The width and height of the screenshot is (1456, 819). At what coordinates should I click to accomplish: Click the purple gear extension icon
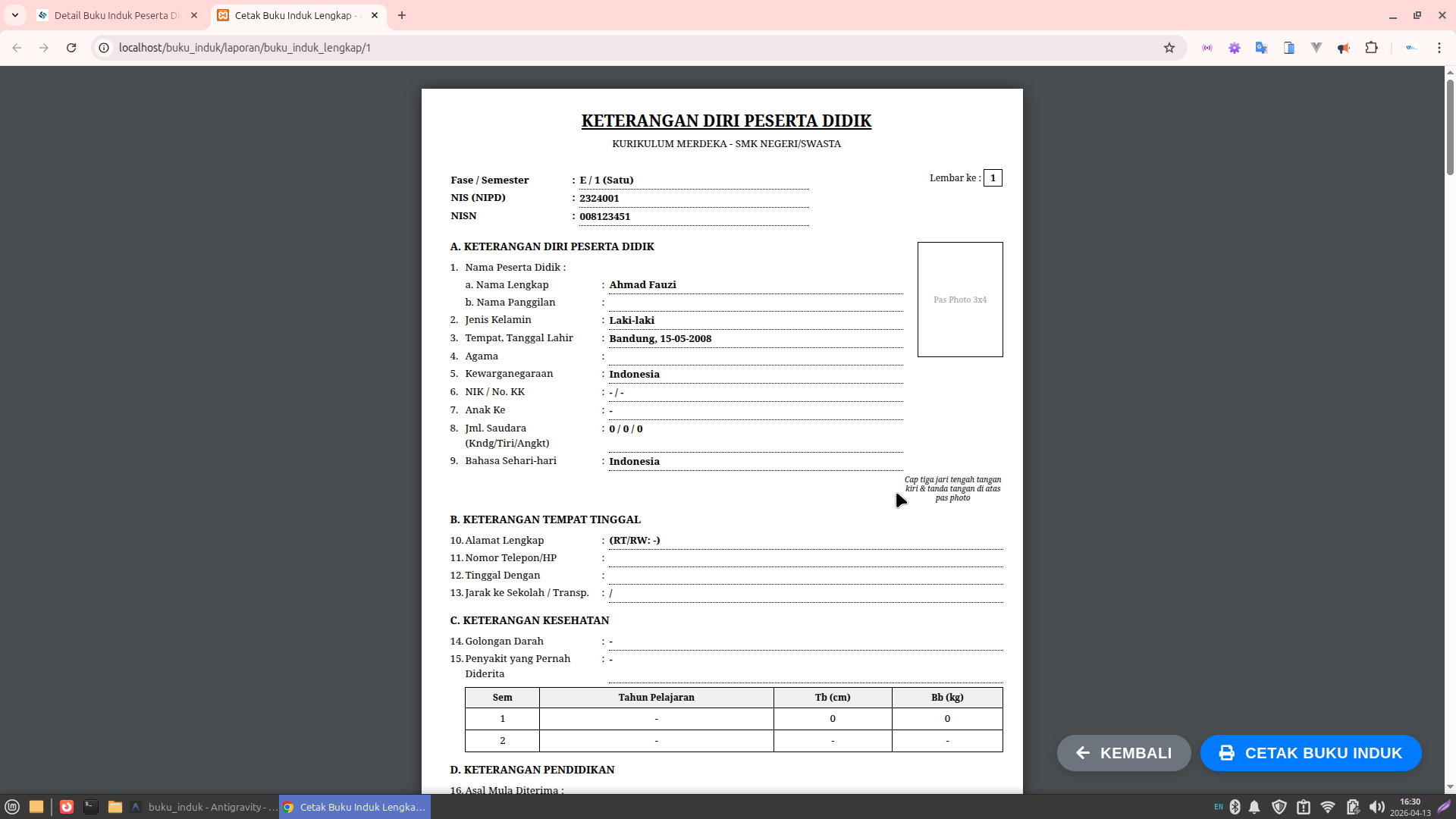(x=1235, y=48)
